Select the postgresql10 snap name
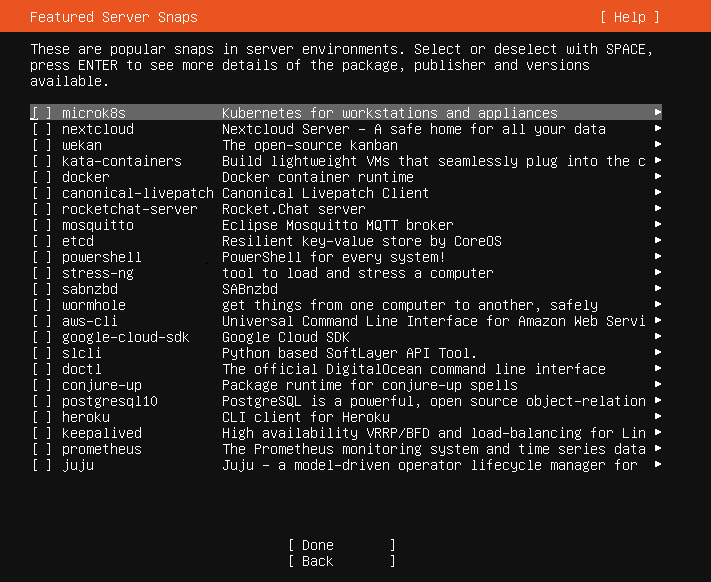This screenshot has width=711, height=582. 109,401
